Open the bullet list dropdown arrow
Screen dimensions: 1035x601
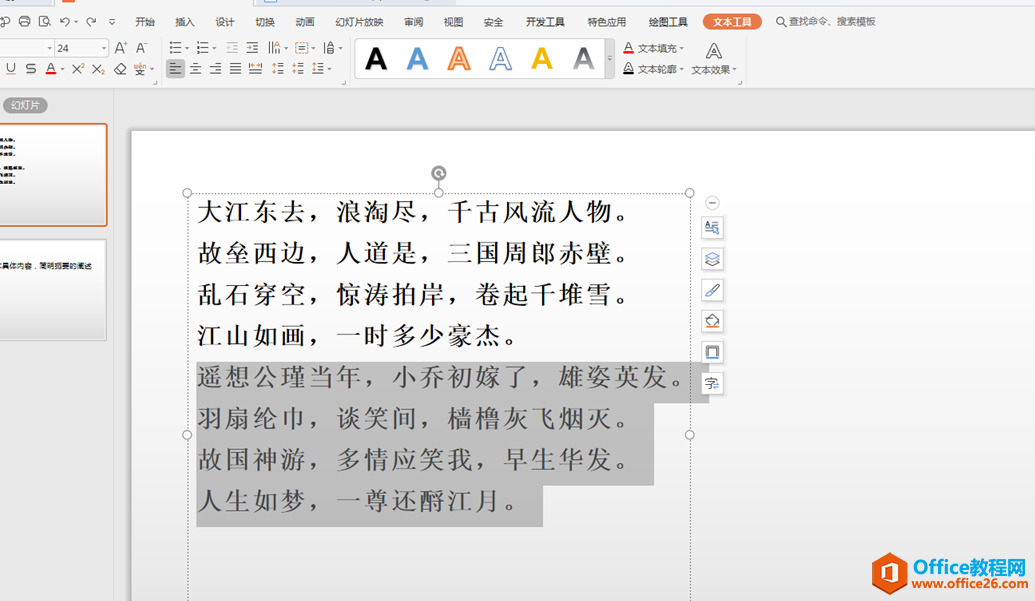click(x=187, y=47)
